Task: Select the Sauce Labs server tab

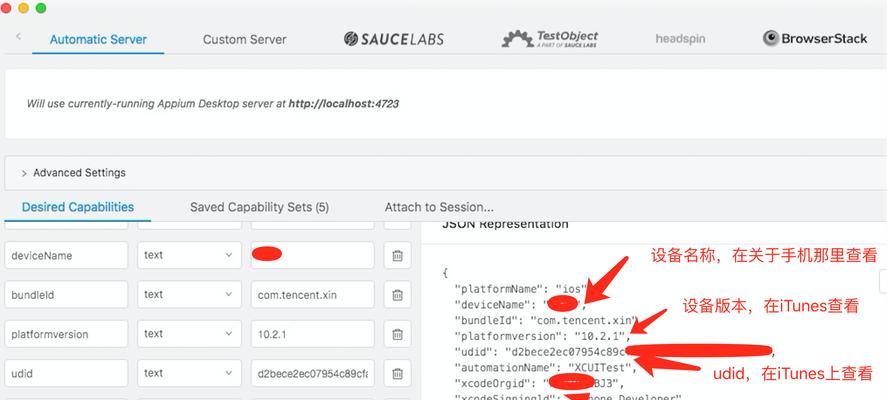Action: (394, 38)
